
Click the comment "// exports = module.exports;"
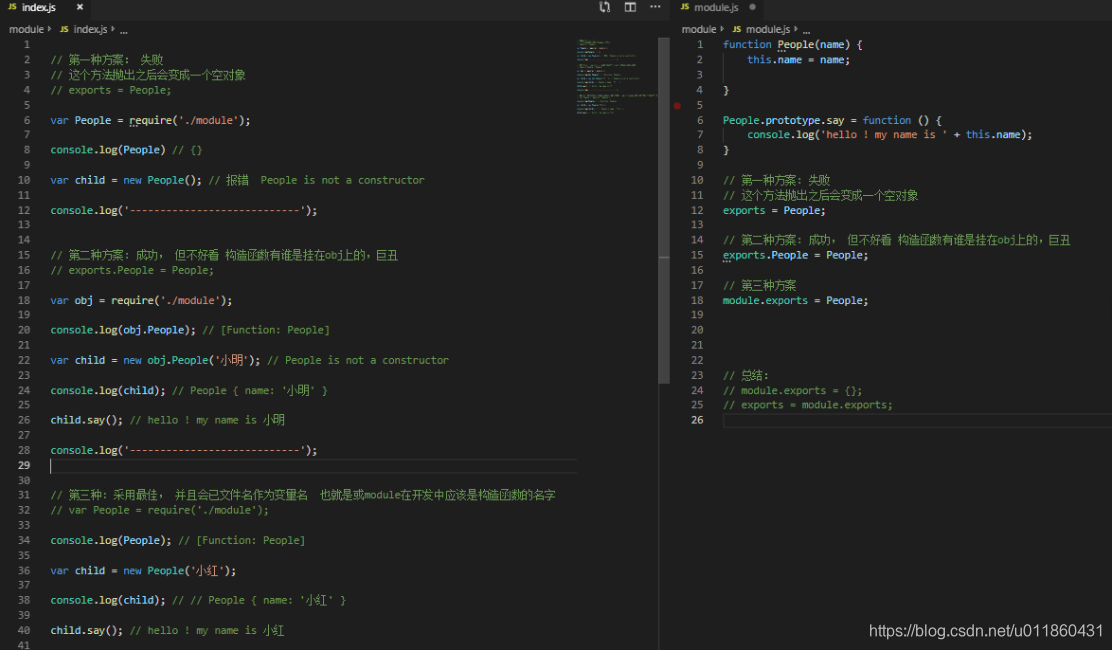click(808, 405)
